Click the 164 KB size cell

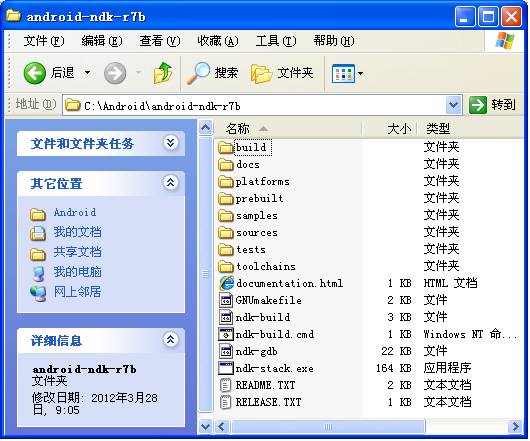394,368
